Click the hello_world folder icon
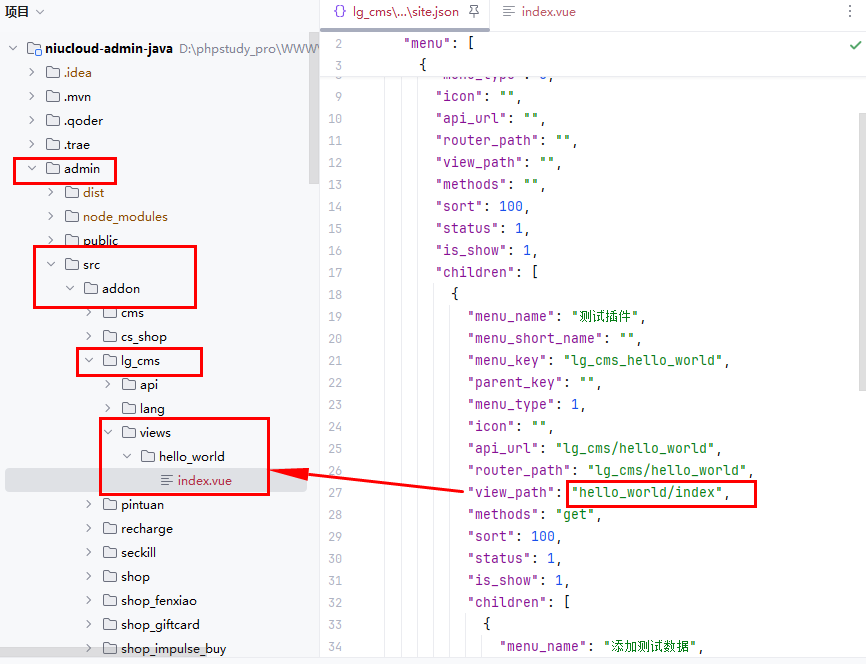866x664 pixels. click(x=148, y=457)
